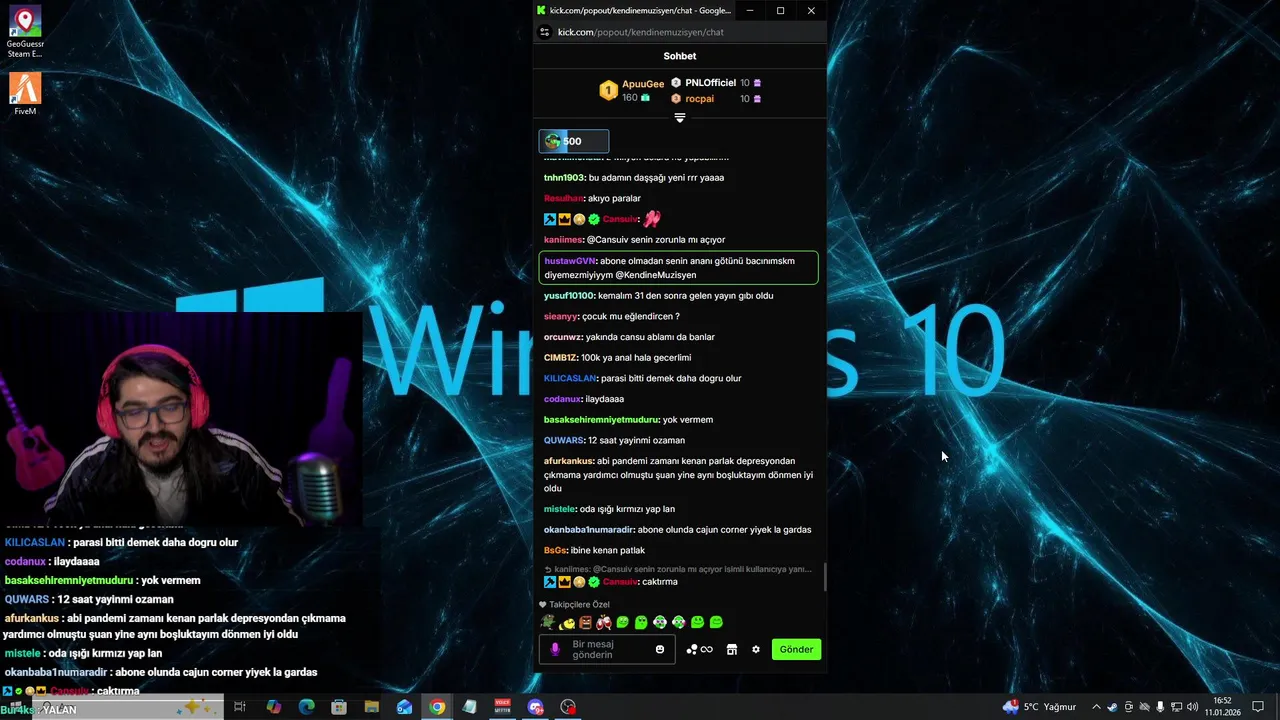1280x720 pixels.
Task: Open the volume control in system tray
Action: 1192,707
